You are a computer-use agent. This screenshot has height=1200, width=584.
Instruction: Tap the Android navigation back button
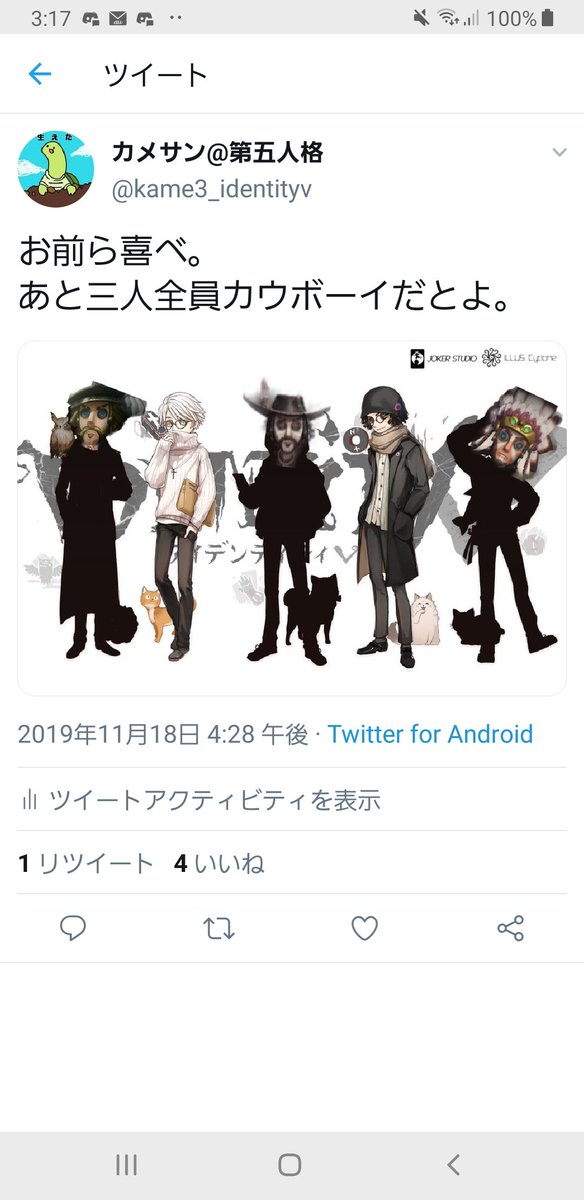[x=454, y=1164]
